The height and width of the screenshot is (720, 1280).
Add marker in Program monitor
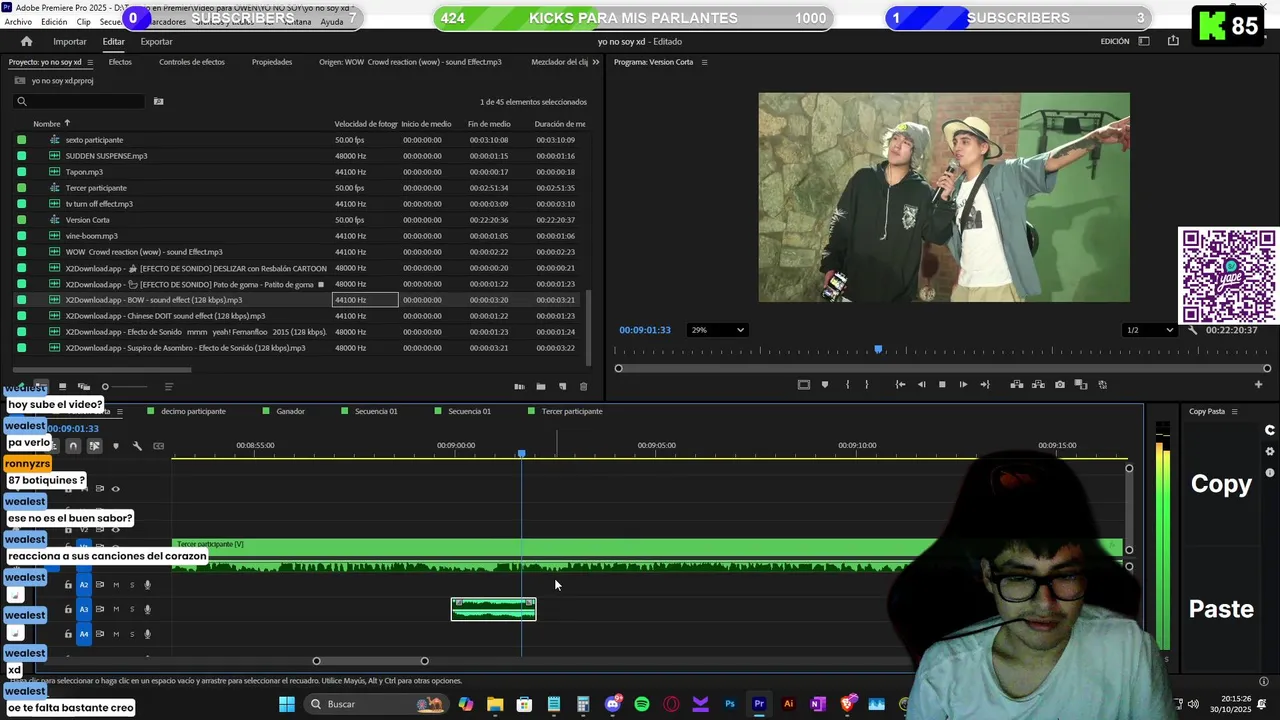(x=825, y=385)
